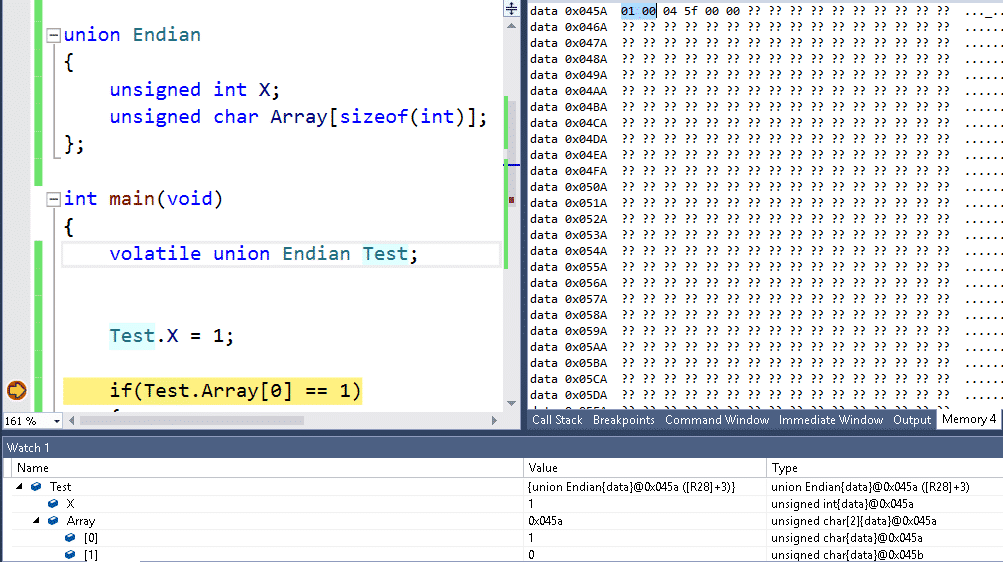Image resolution: width=1003 pixels, height=562 pixels.
Task: Collapse the union Endian code block
Action: coord(54,35)
